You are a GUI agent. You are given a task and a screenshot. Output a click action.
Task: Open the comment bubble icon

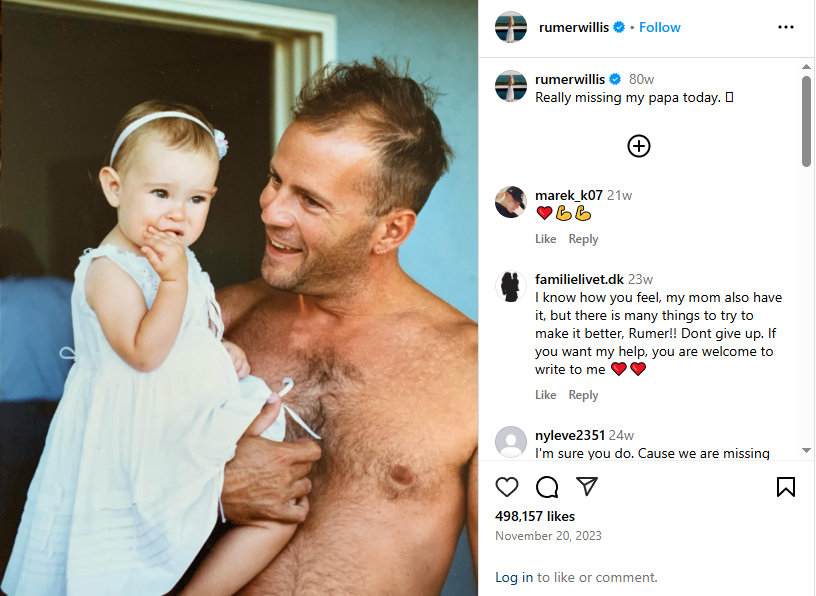[547, 487]
